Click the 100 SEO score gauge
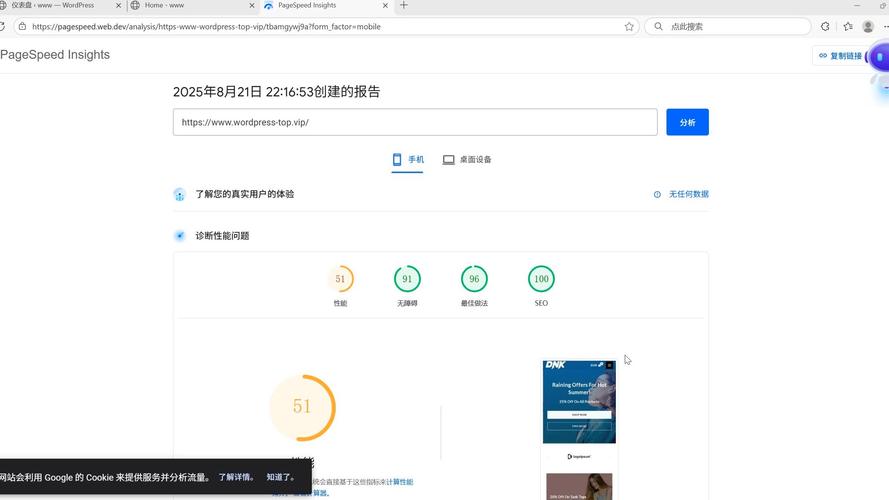Screen dimensions: 889x500 click(541, 279)
